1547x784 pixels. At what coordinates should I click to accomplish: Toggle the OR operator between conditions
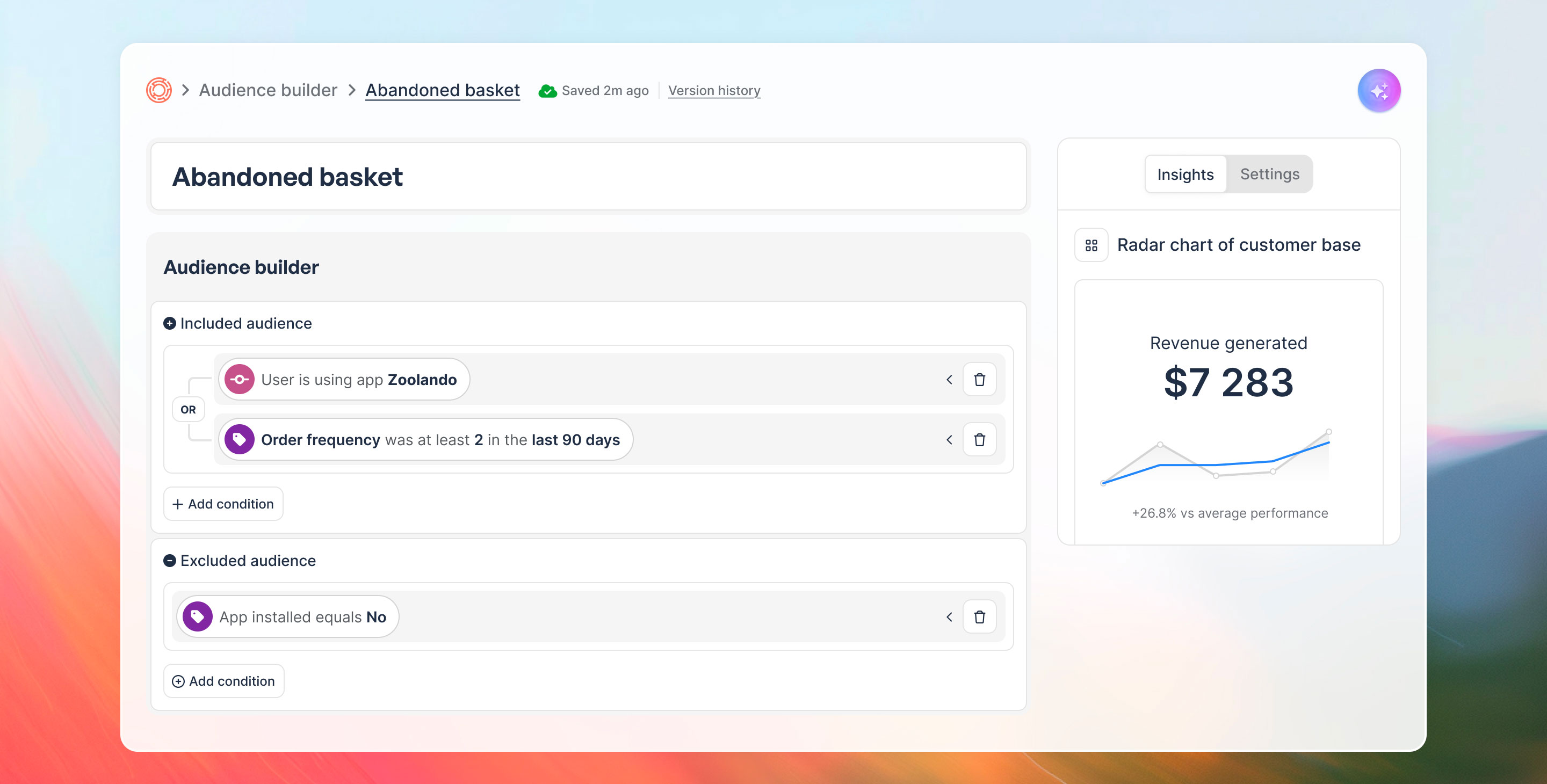188,409
